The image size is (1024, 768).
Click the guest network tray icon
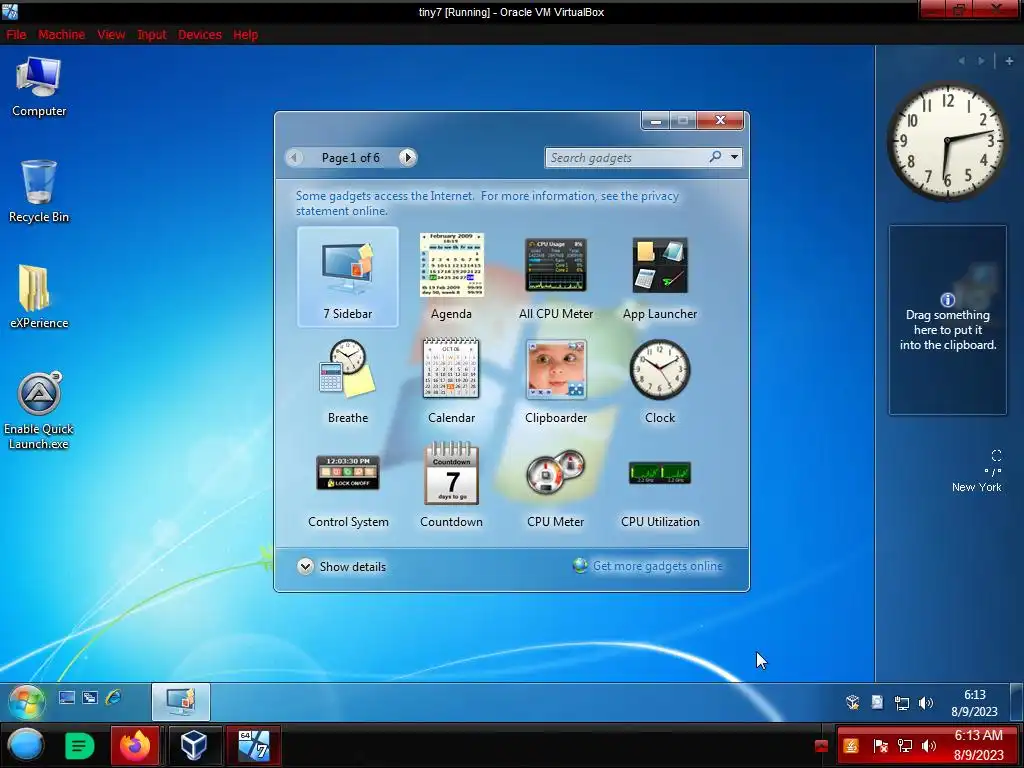click(x=902, y=703)
